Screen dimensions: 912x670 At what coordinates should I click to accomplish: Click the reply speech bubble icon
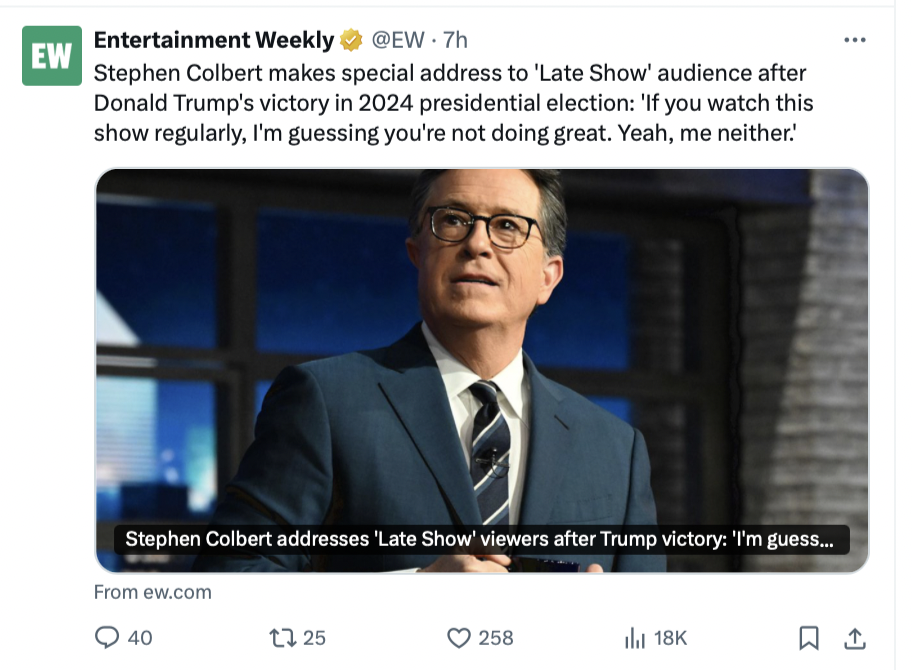pyautogui.click(x=107, y=637)
